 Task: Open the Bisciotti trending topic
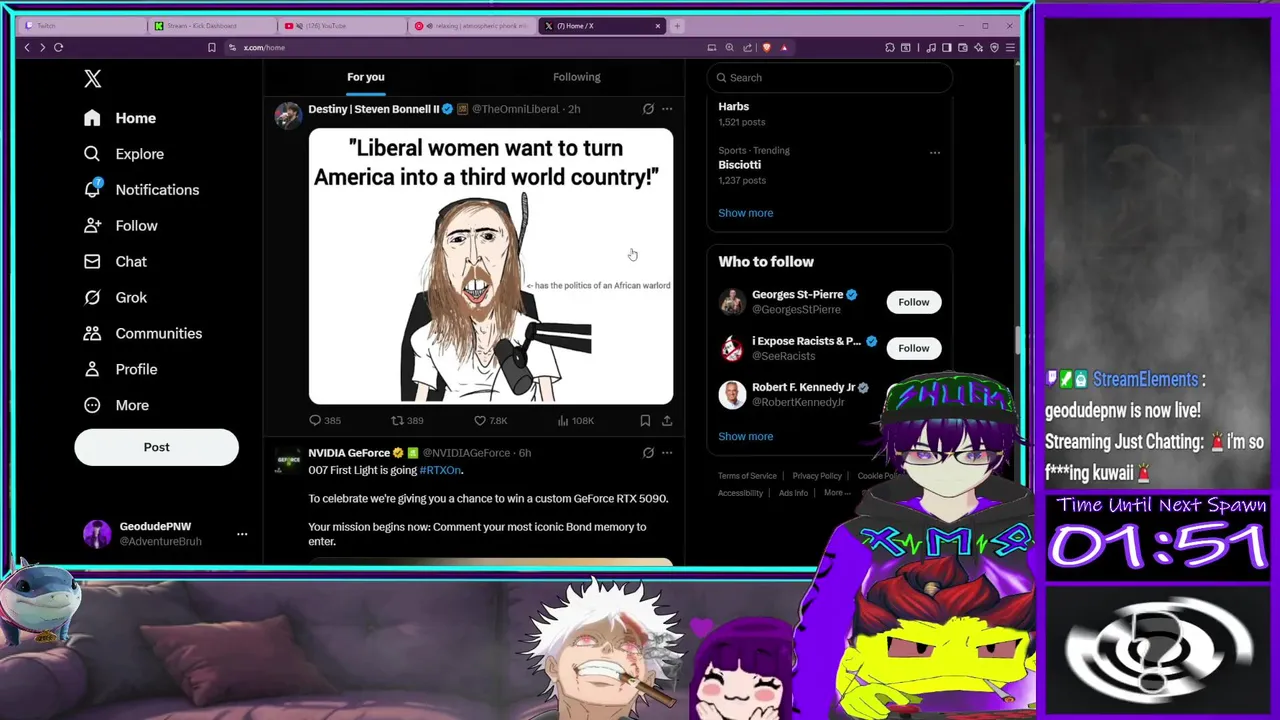click(x=739, y=165)
